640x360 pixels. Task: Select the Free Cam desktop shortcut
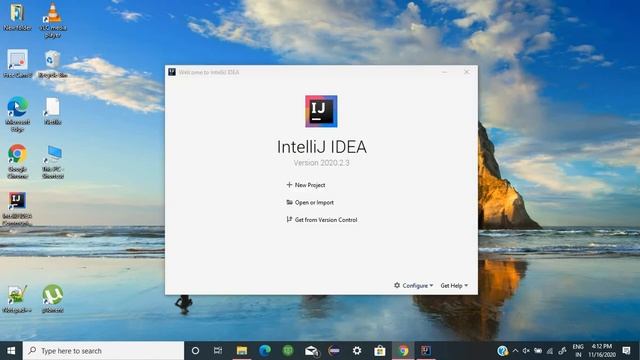tap(17, 64)
